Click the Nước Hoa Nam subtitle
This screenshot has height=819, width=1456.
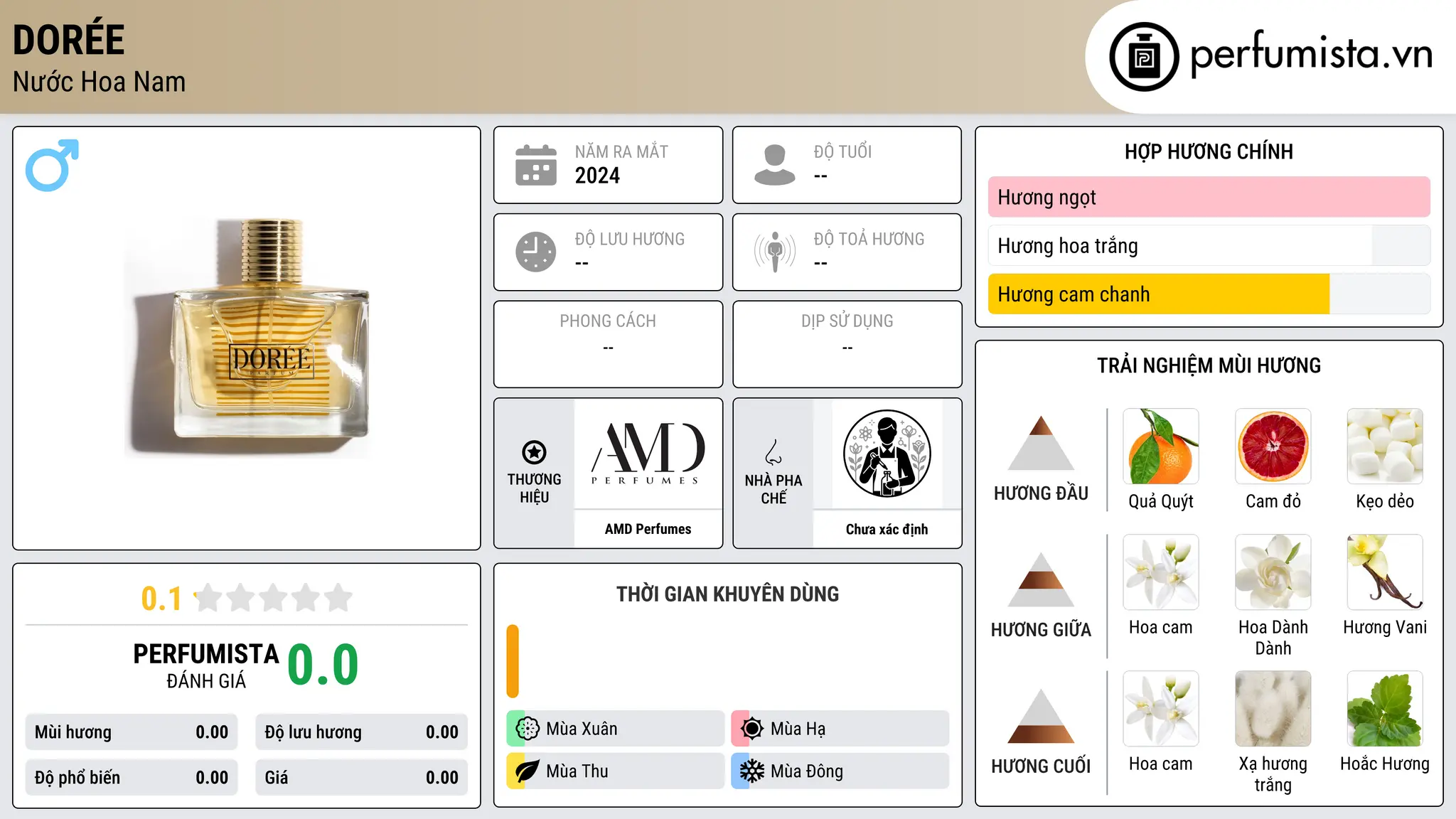tap(100, 82)
